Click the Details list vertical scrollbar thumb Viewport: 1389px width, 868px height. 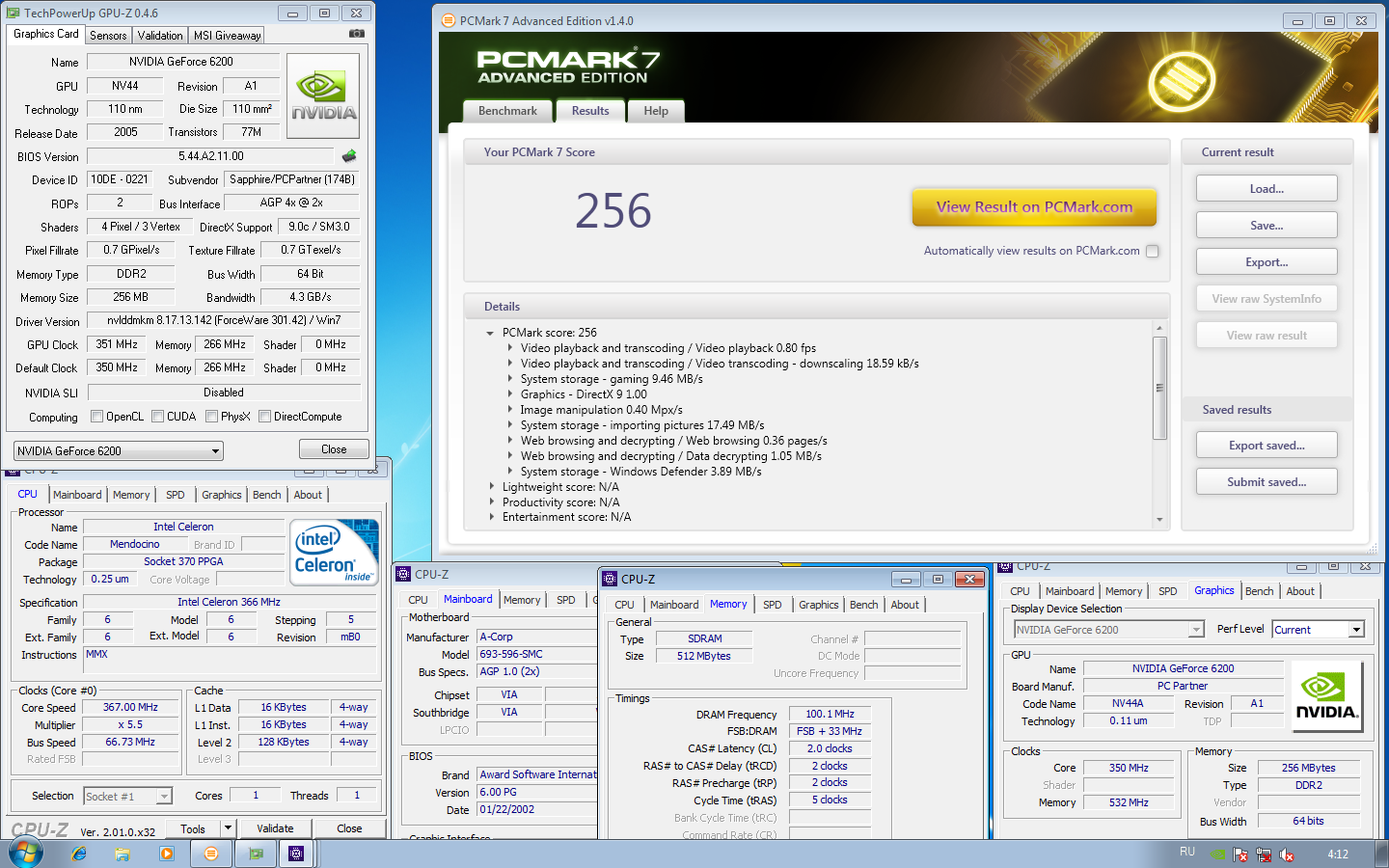click(1159, 388)
